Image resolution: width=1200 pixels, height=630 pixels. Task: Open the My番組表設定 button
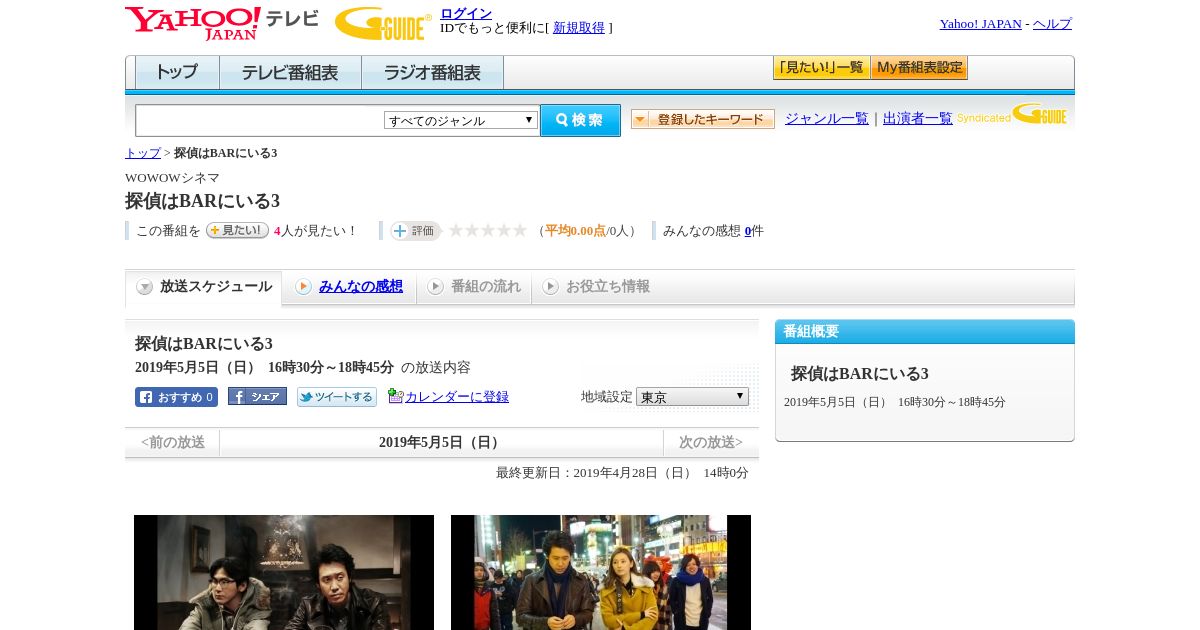[x=919, y=68]
